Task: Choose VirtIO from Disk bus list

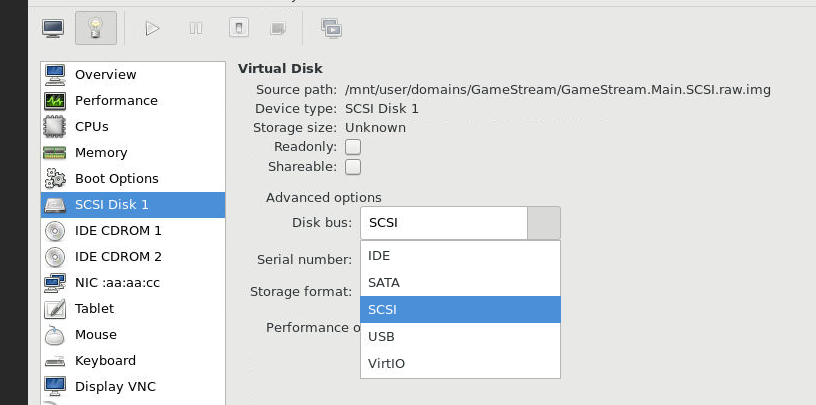Action: click(x=460, y=363)
